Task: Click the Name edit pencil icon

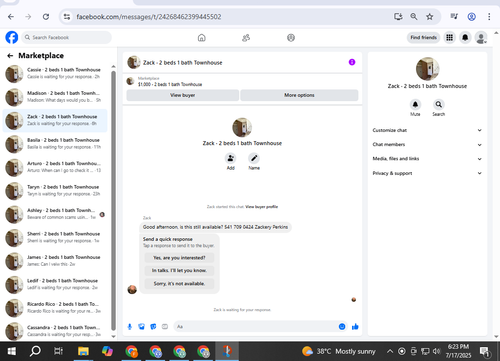Action: pyautogui.click(x=254, y=158)
